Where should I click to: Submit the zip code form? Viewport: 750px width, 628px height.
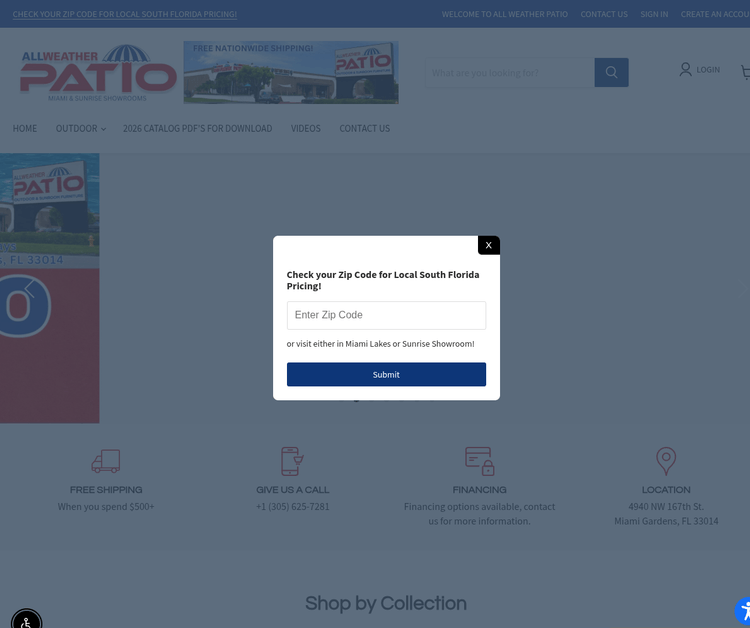pos(386,375)
